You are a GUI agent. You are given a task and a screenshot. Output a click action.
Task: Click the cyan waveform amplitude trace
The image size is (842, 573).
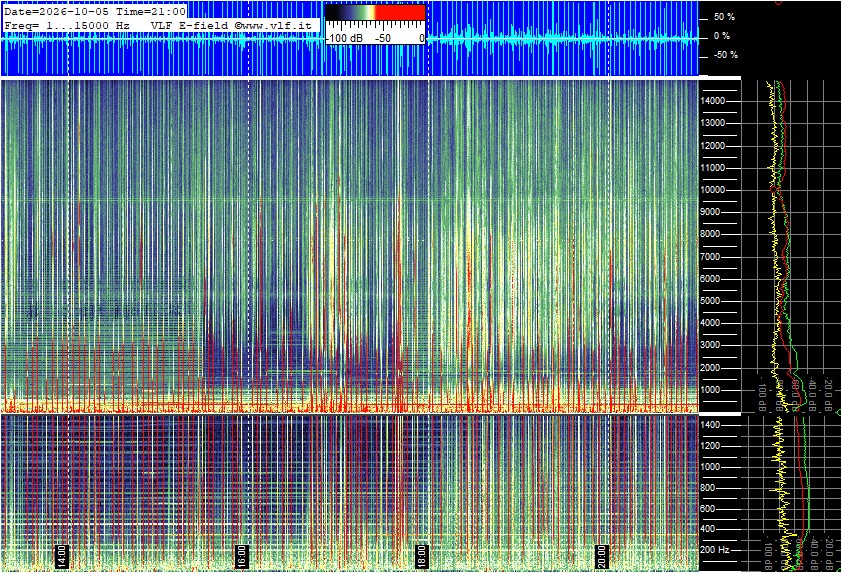point(349,39)
